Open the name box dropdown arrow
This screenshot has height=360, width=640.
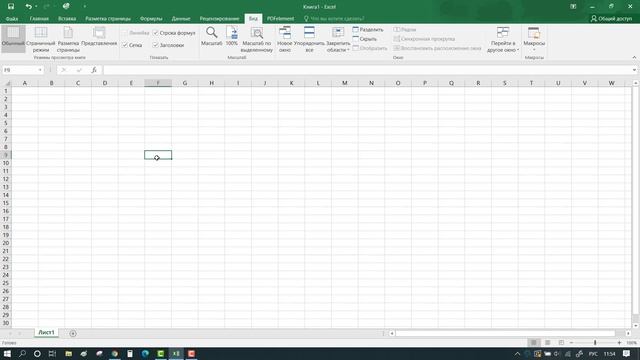(x=40, y=70)
